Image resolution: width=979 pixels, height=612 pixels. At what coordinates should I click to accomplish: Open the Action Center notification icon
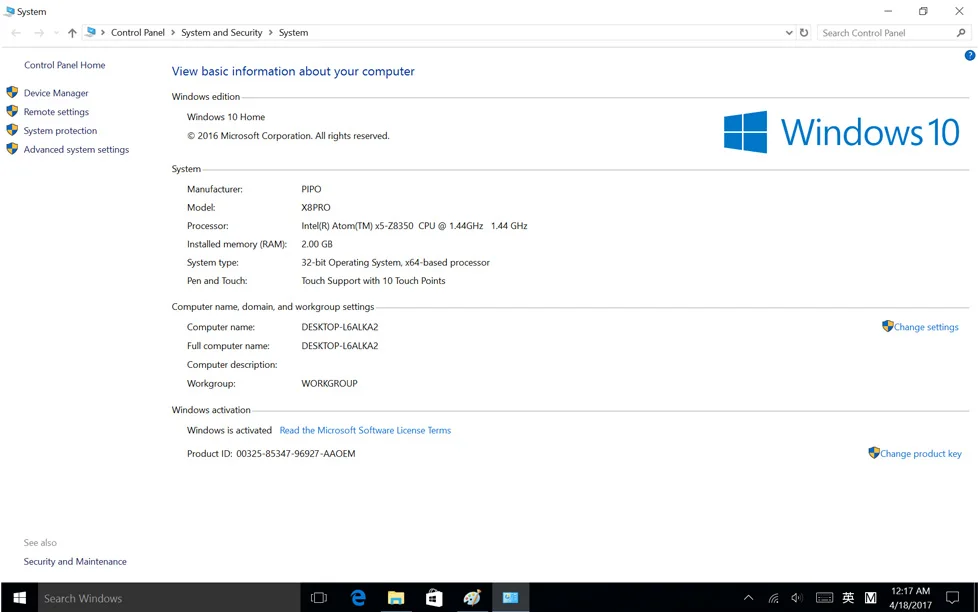tap(953, 598)
